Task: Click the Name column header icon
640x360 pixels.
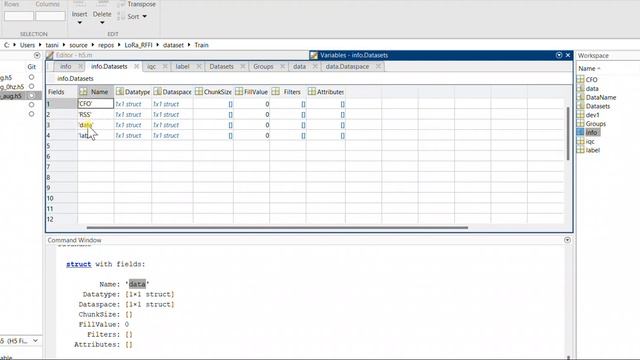Action: 83,92
